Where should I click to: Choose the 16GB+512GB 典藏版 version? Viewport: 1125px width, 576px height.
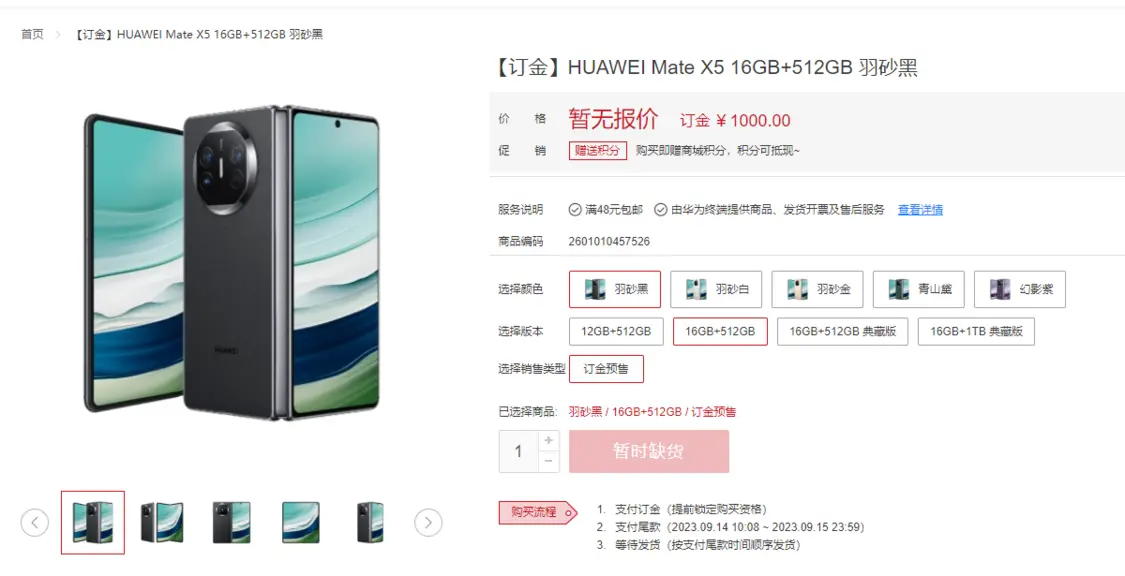click(842, 331)
